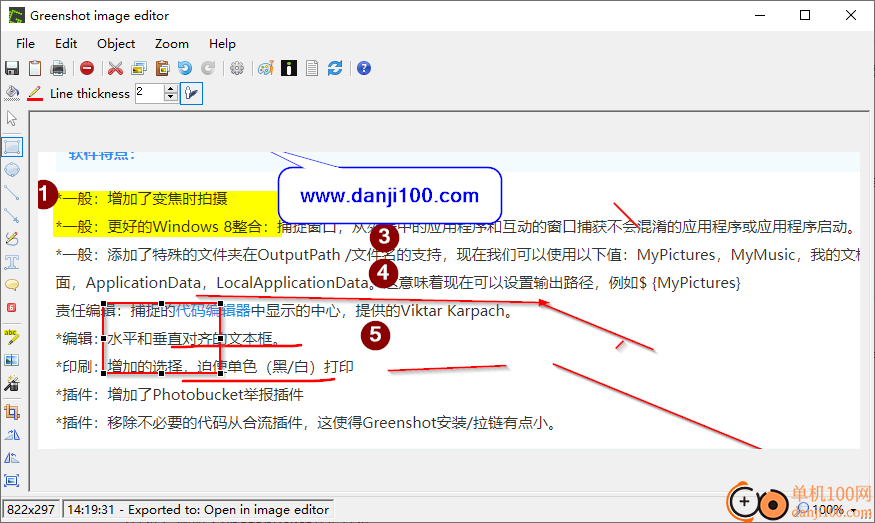Open help with blue question mark icon
The height and width of the screenshot is (523, 875).
364,68
